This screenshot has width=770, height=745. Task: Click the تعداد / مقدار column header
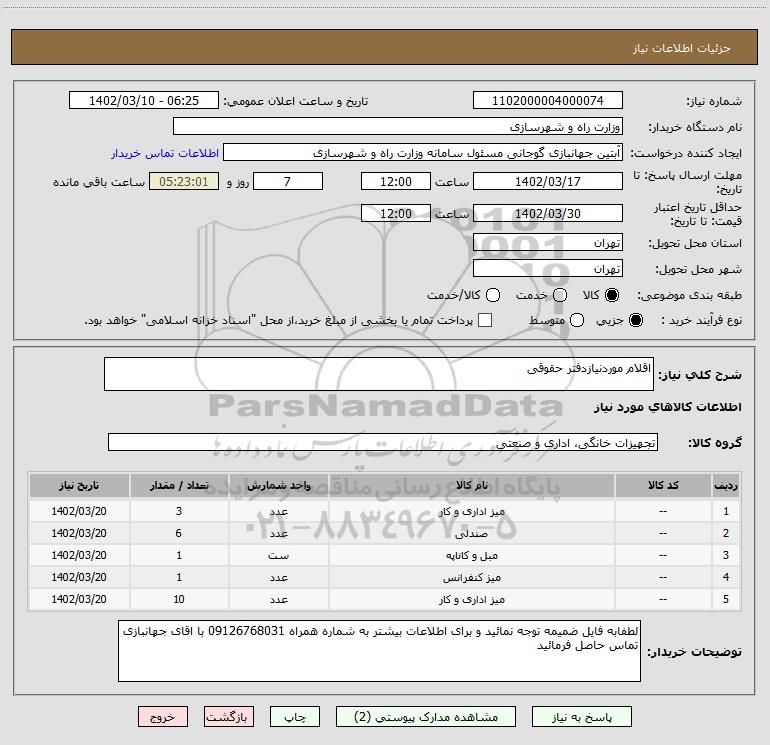point(179,485)
